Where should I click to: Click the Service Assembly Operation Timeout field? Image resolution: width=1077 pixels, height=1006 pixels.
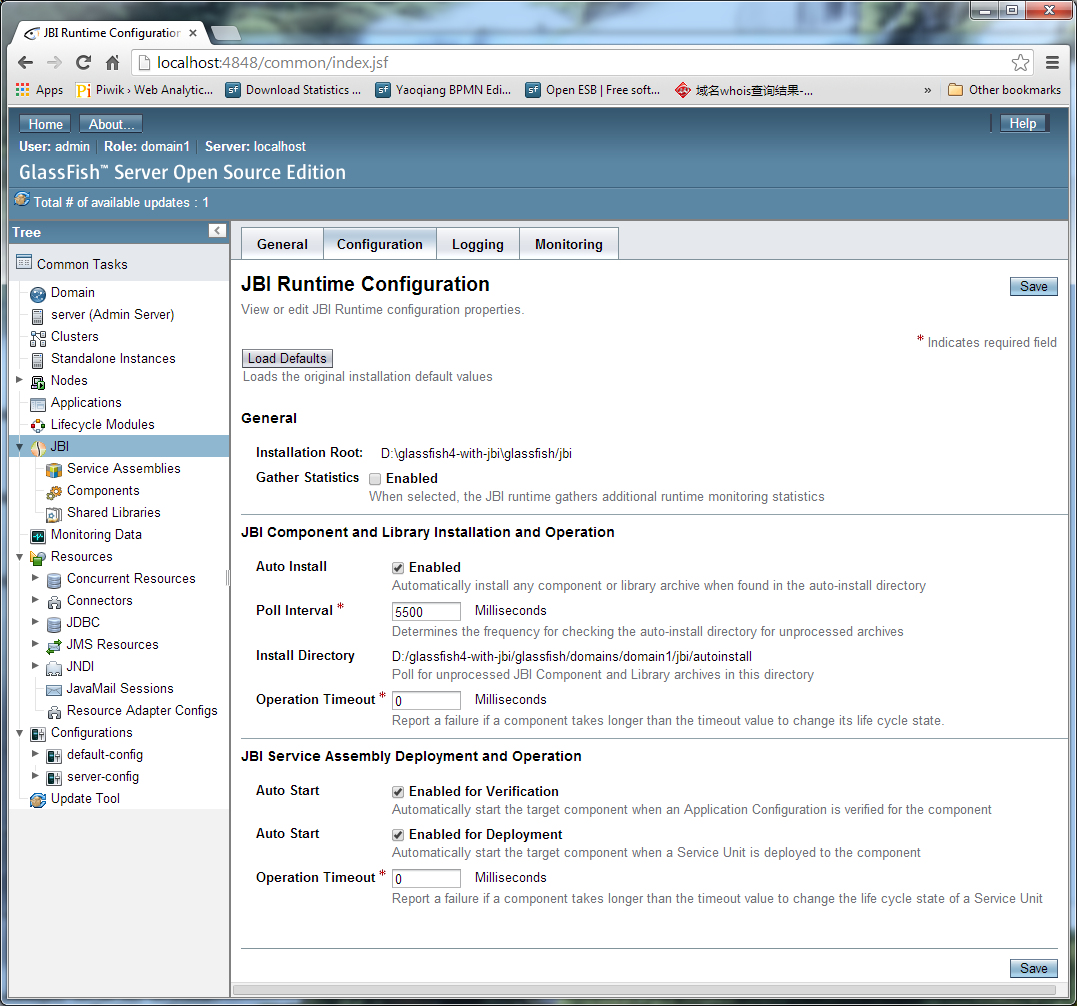(x=426, y=878)
